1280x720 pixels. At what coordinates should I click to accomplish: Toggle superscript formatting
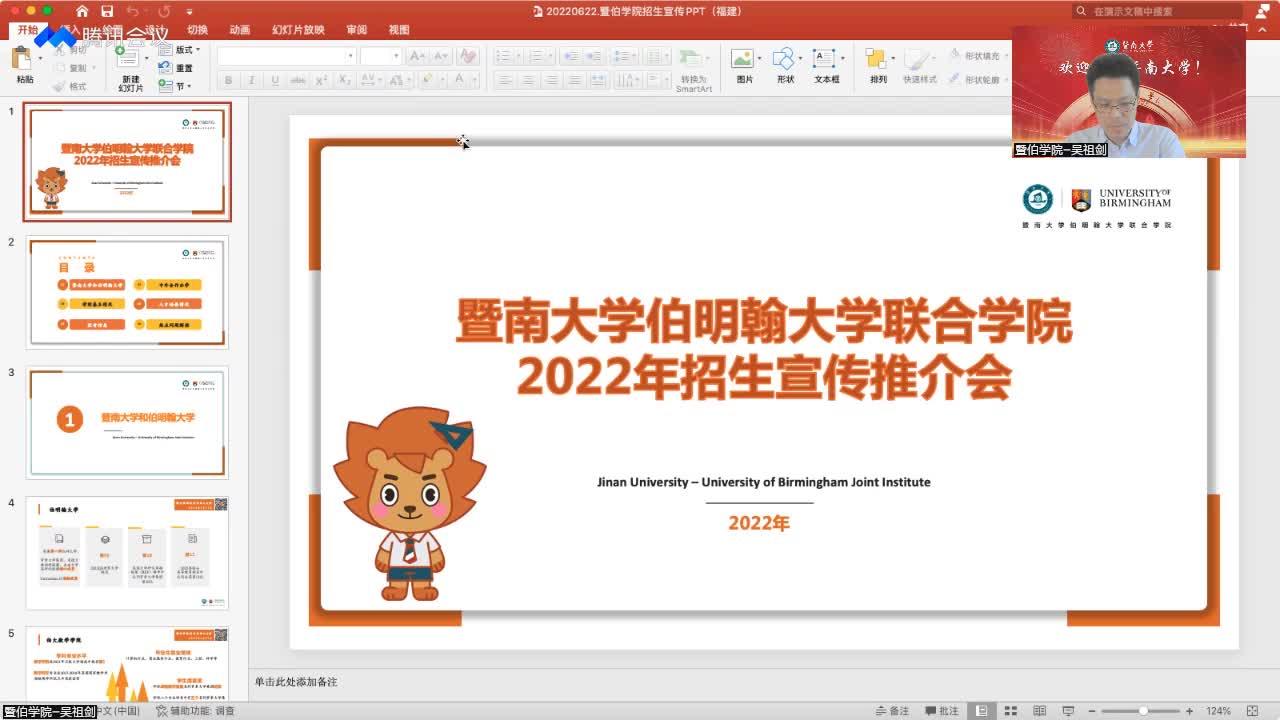321,80
